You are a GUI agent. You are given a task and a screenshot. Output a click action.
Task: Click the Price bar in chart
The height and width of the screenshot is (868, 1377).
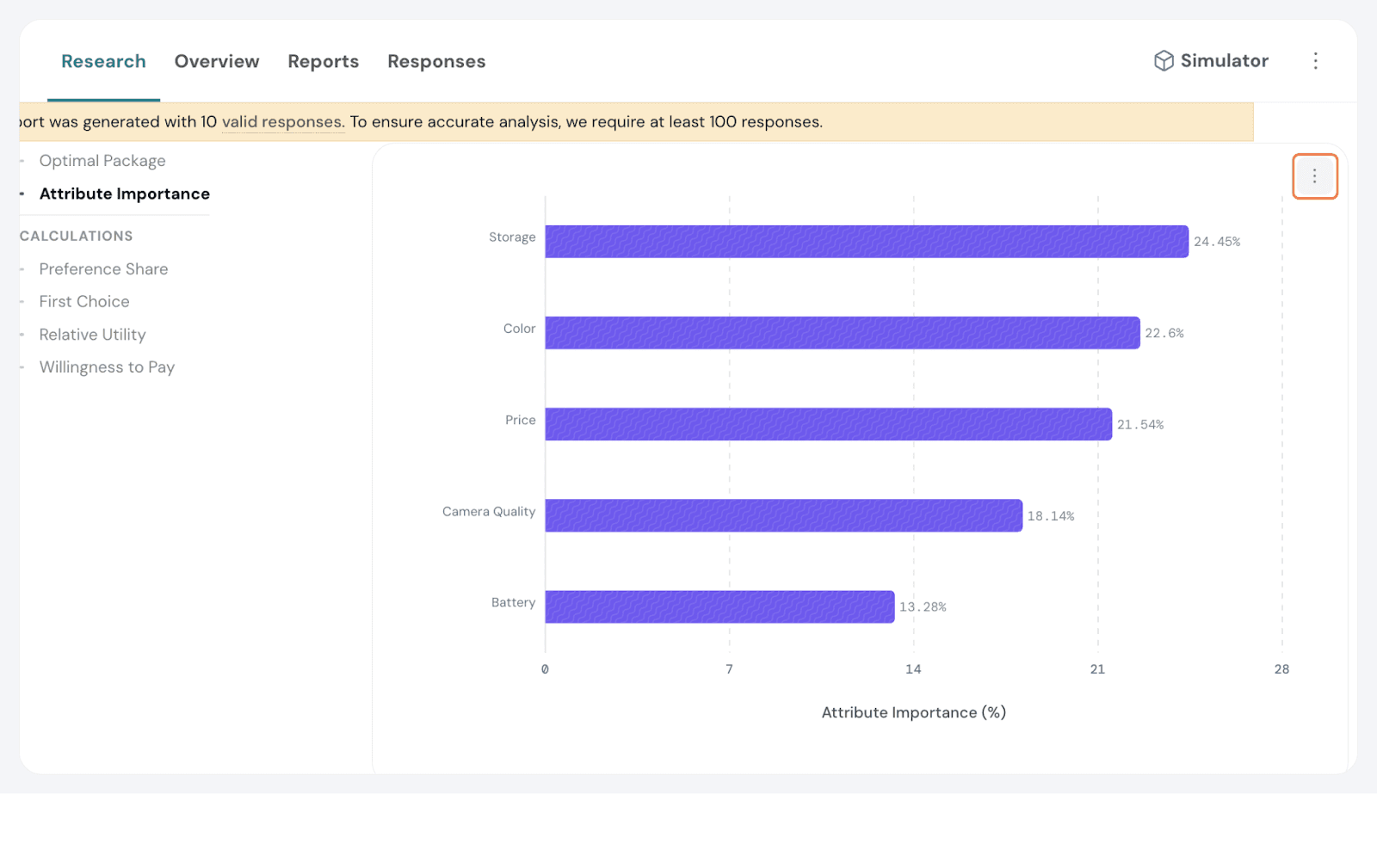[828, 424]
